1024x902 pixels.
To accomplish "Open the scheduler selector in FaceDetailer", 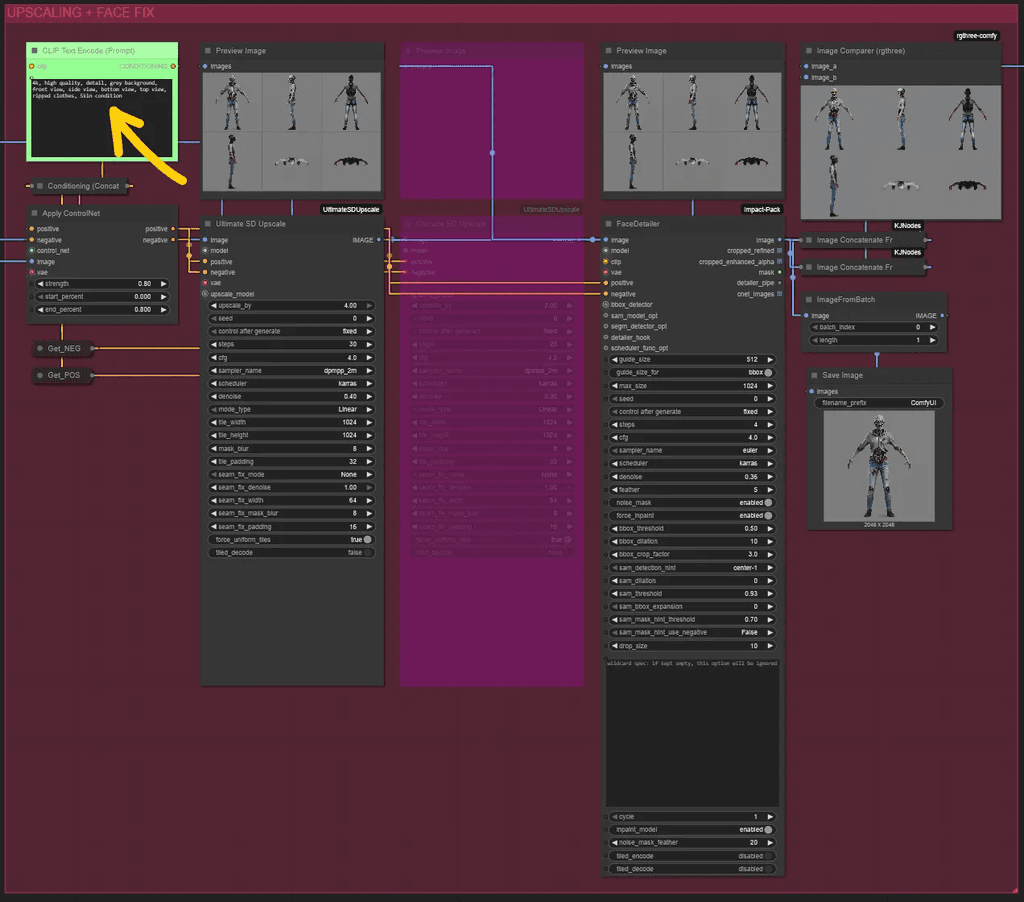I will 690,463.
